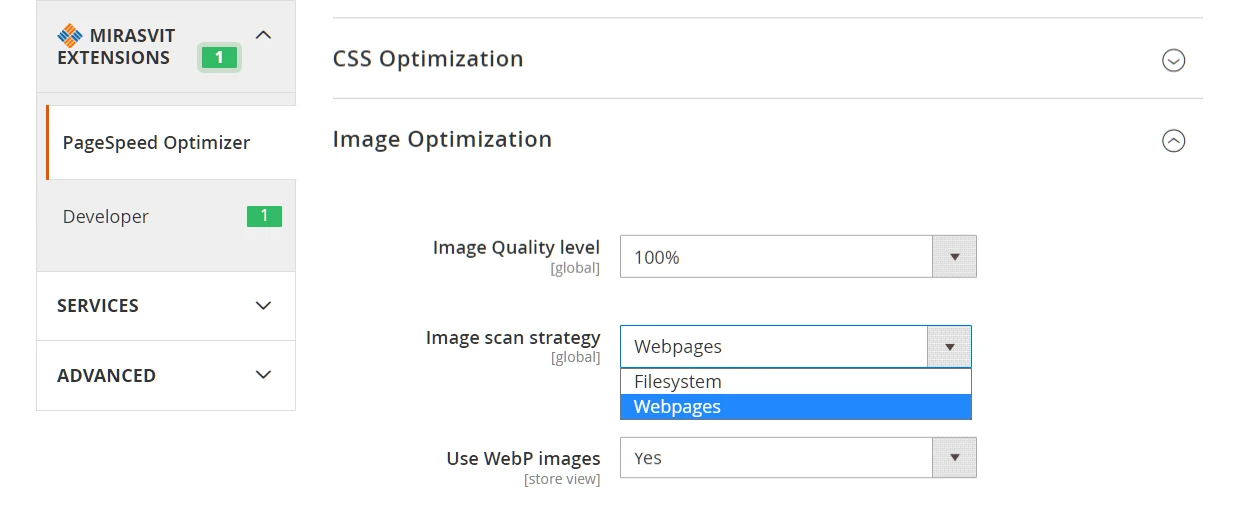Expand the ADVANCED section chevron
Viewport: 1240px width, 521px height.
click(263, 375)
